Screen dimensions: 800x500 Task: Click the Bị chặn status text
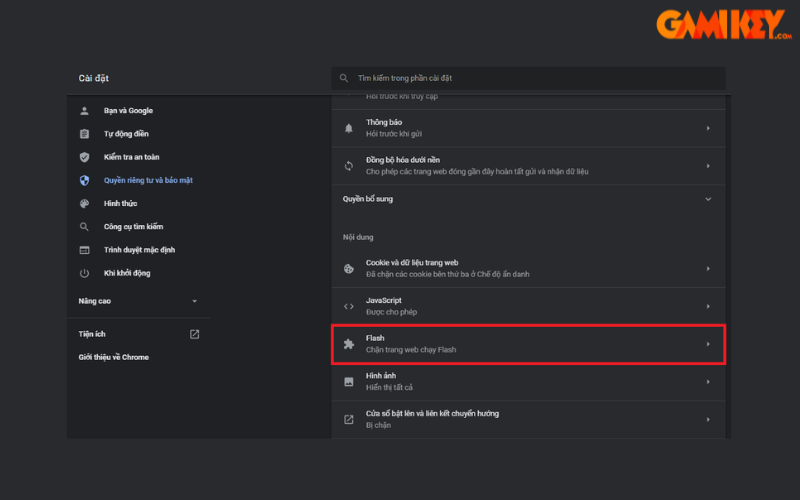click(378, 426)
